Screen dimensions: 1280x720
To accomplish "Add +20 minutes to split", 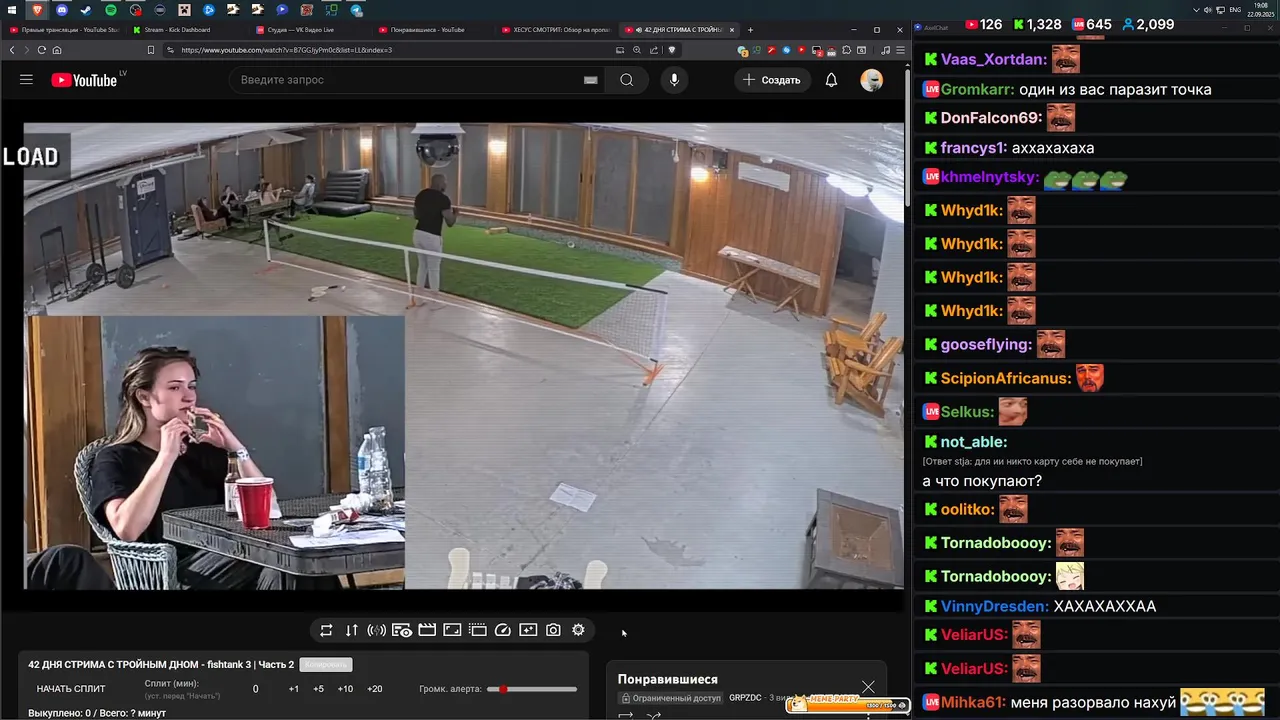I will (x=375, y=689).
